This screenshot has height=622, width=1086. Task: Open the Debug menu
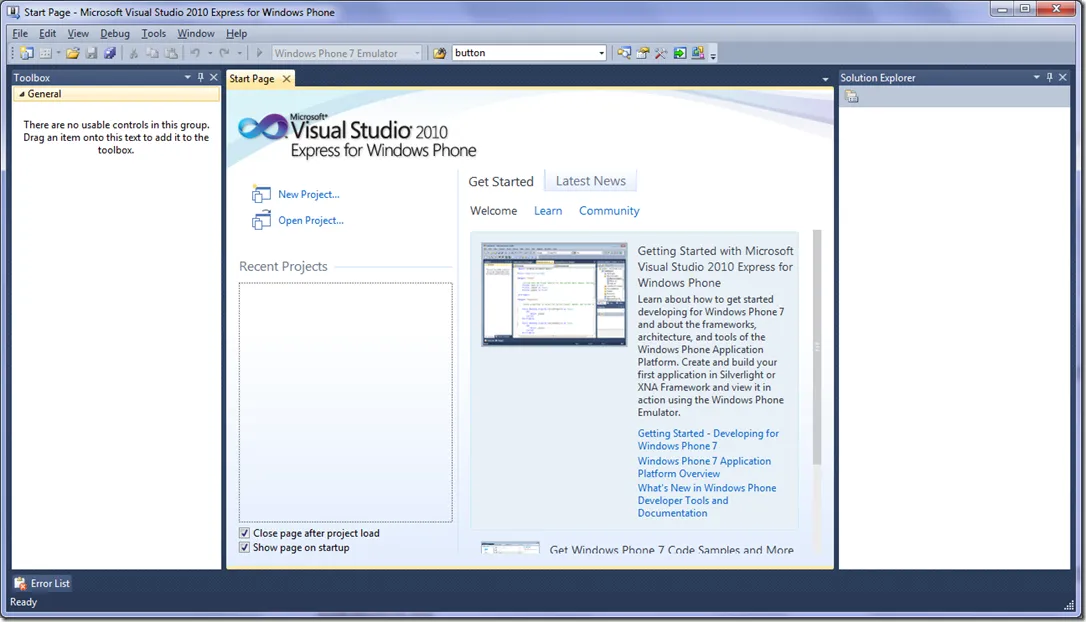click(115, 33)
